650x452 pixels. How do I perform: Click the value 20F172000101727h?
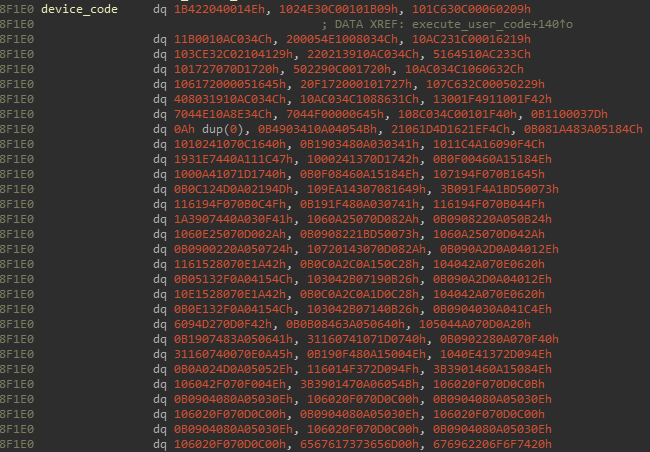click(x=356, y=84)
